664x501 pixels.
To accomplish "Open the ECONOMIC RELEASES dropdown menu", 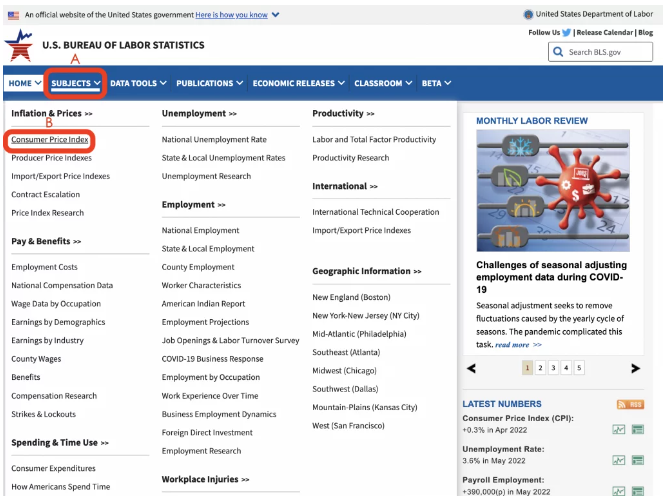I will pyautogui.click(x=299, y=83).
